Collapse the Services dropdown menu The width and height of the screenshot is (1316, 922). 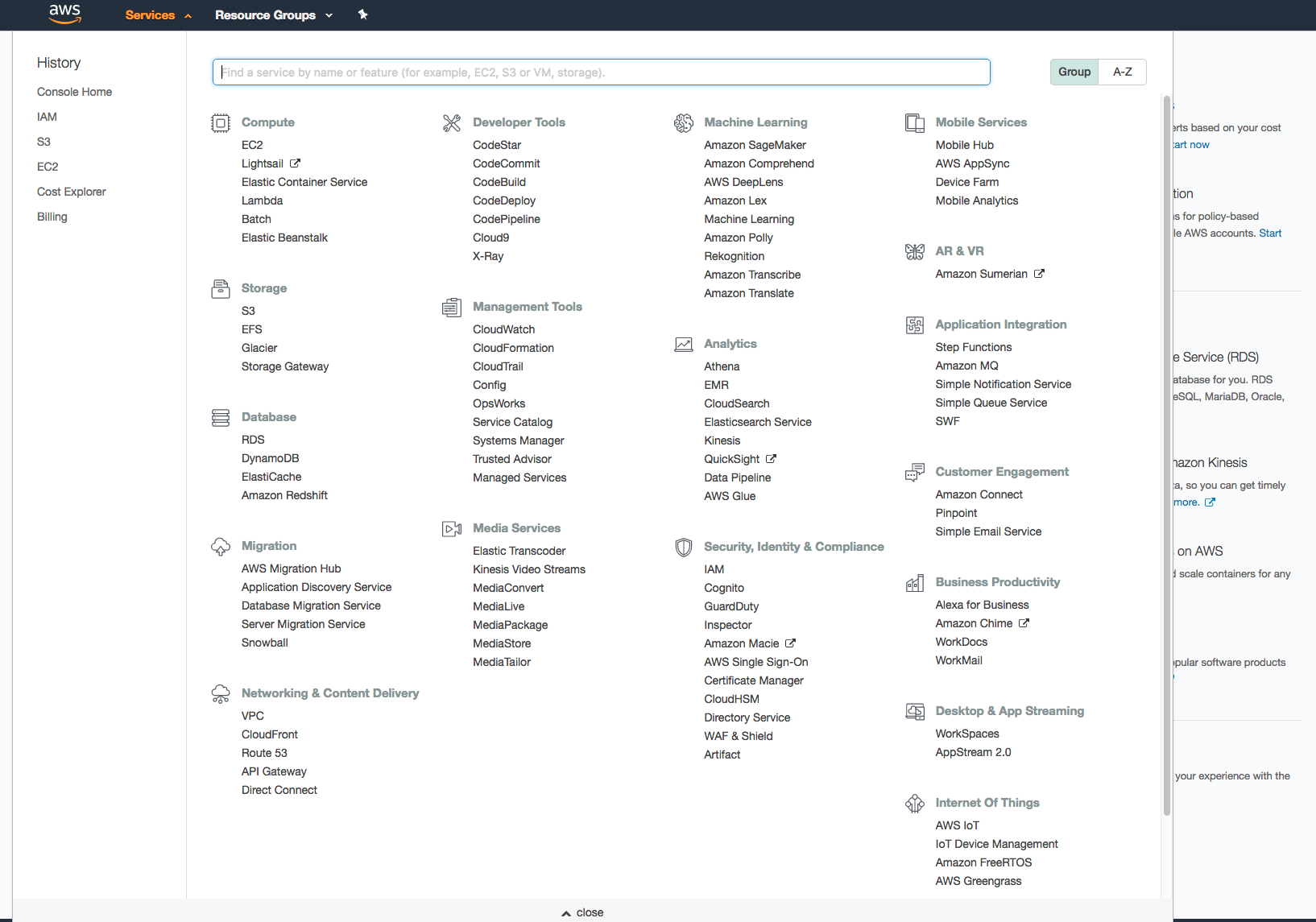[x=158, y=15]
